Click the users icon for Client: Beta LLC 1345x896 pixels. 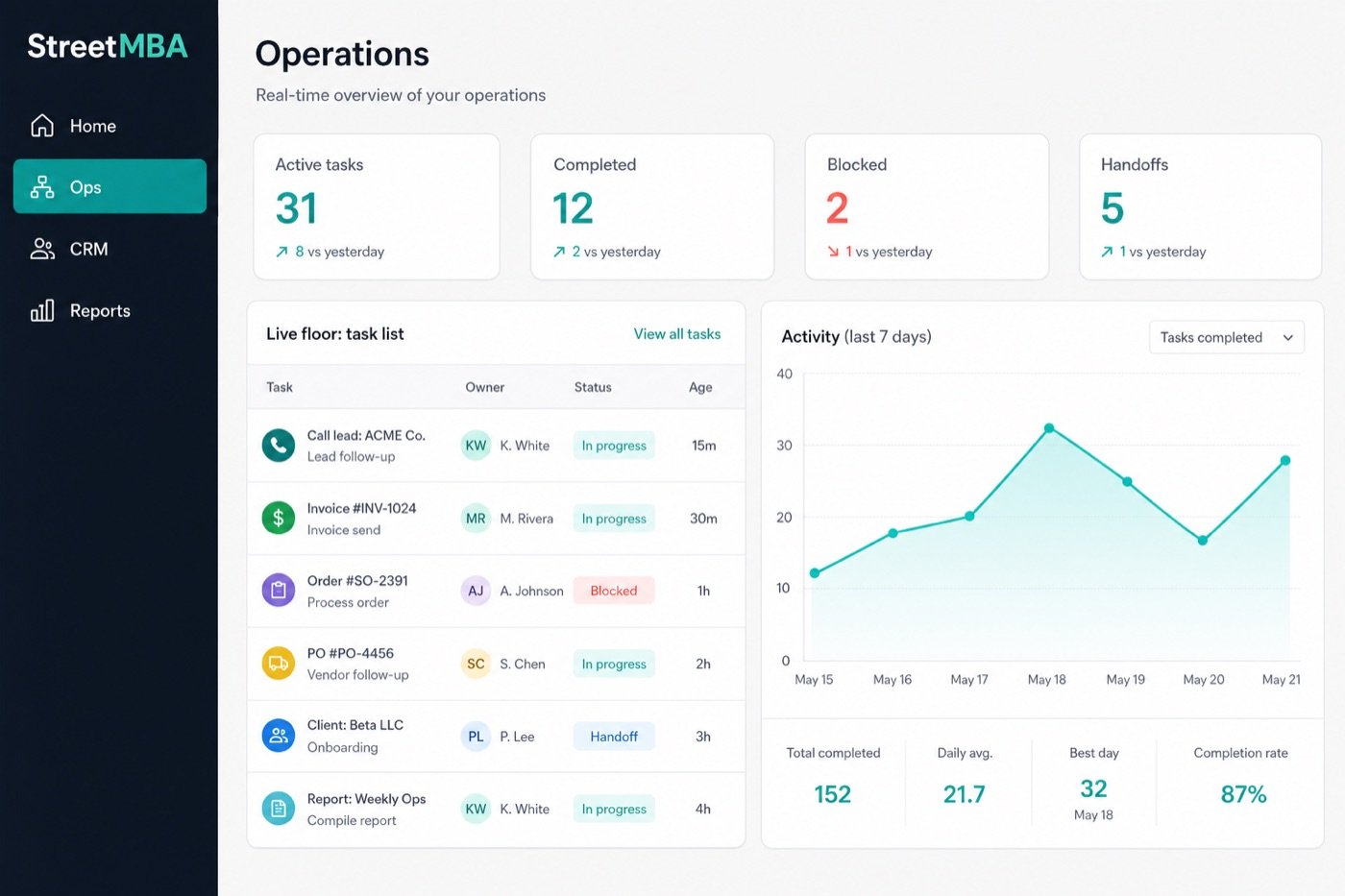tap(279, 736)
